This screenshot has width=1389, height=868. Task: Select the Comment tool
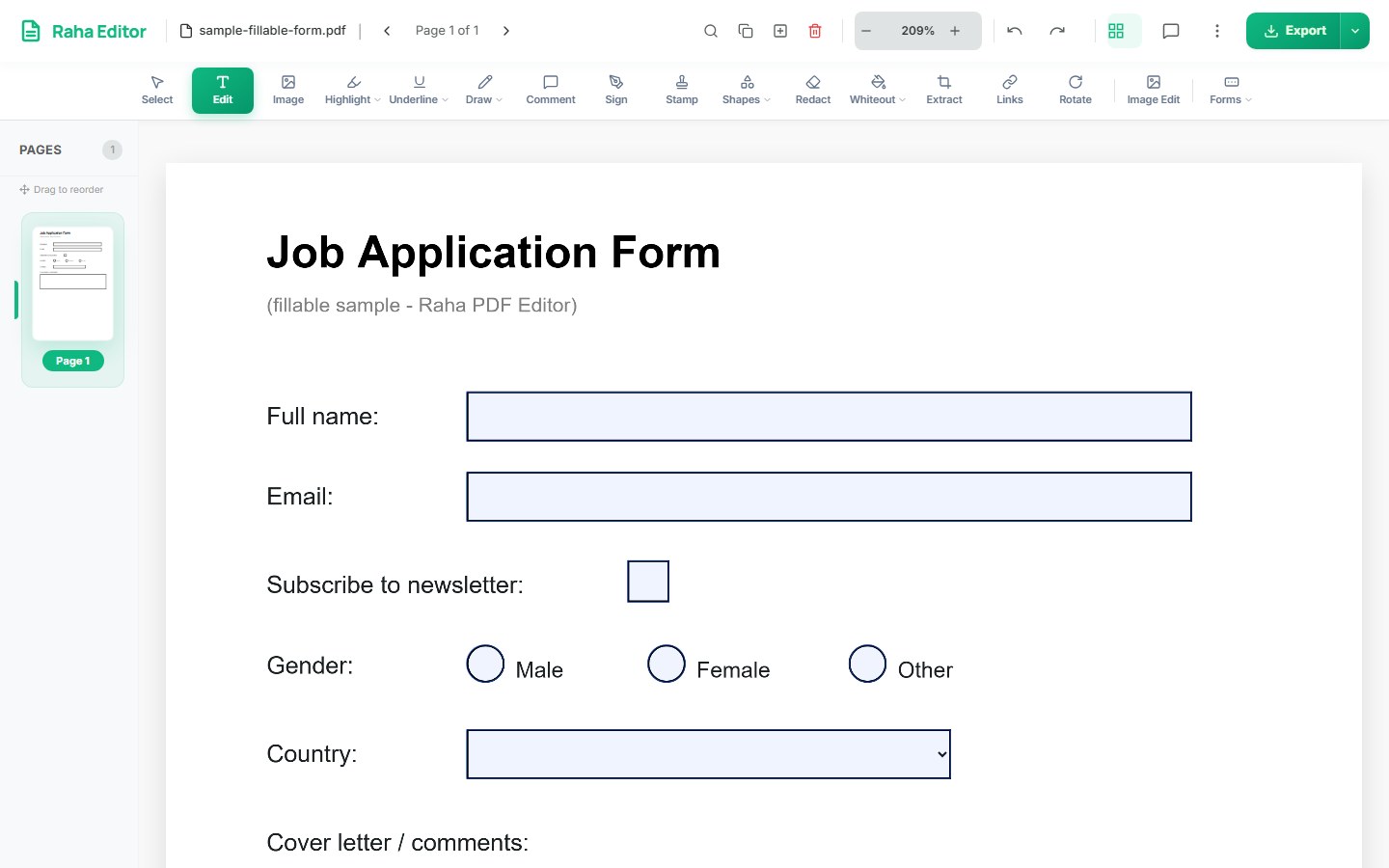pyautogui.click(x=551, y=91)
